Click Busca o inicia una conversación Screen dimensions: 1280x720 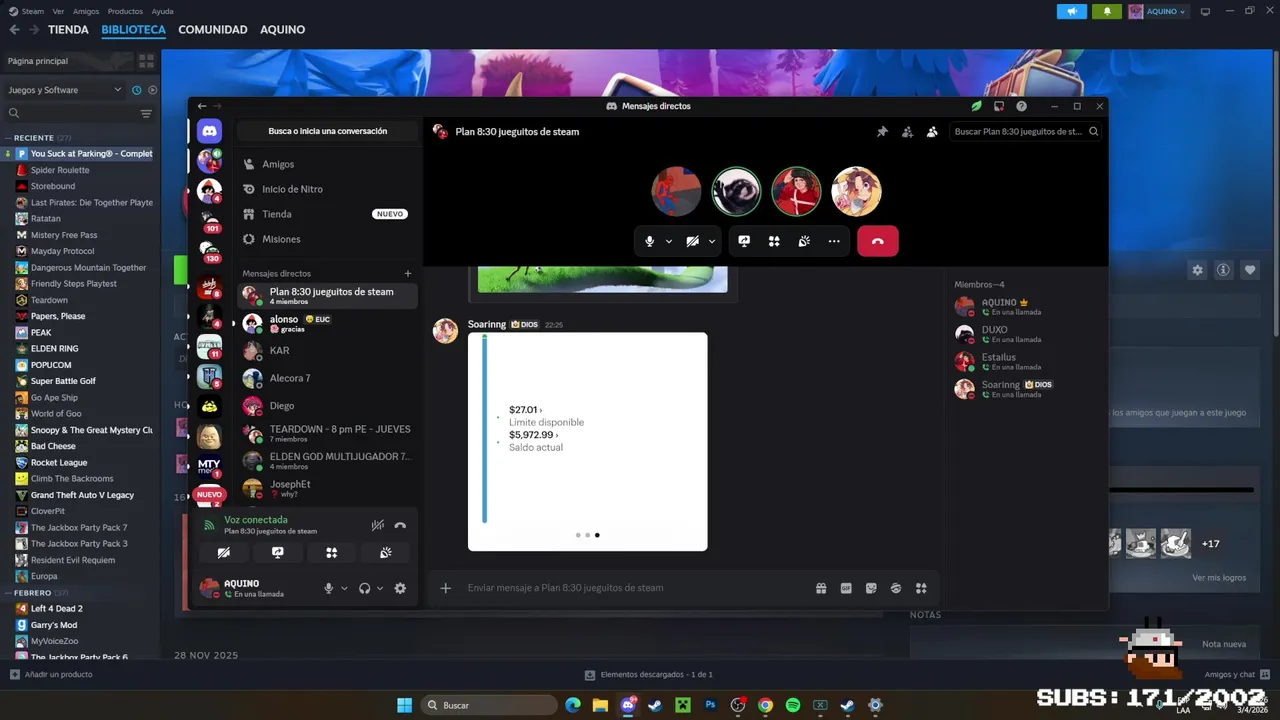click(327, 131)
